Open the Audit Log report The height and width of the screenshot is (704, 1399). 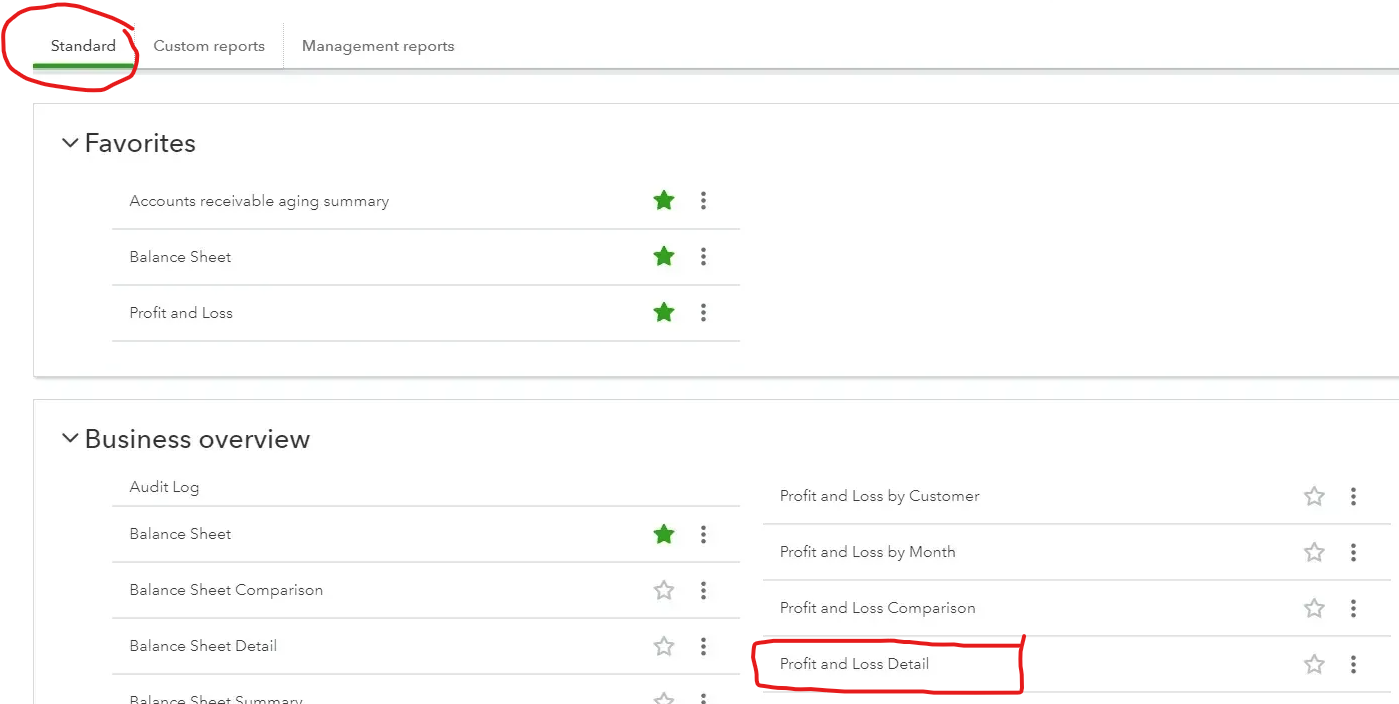[164, 487]
